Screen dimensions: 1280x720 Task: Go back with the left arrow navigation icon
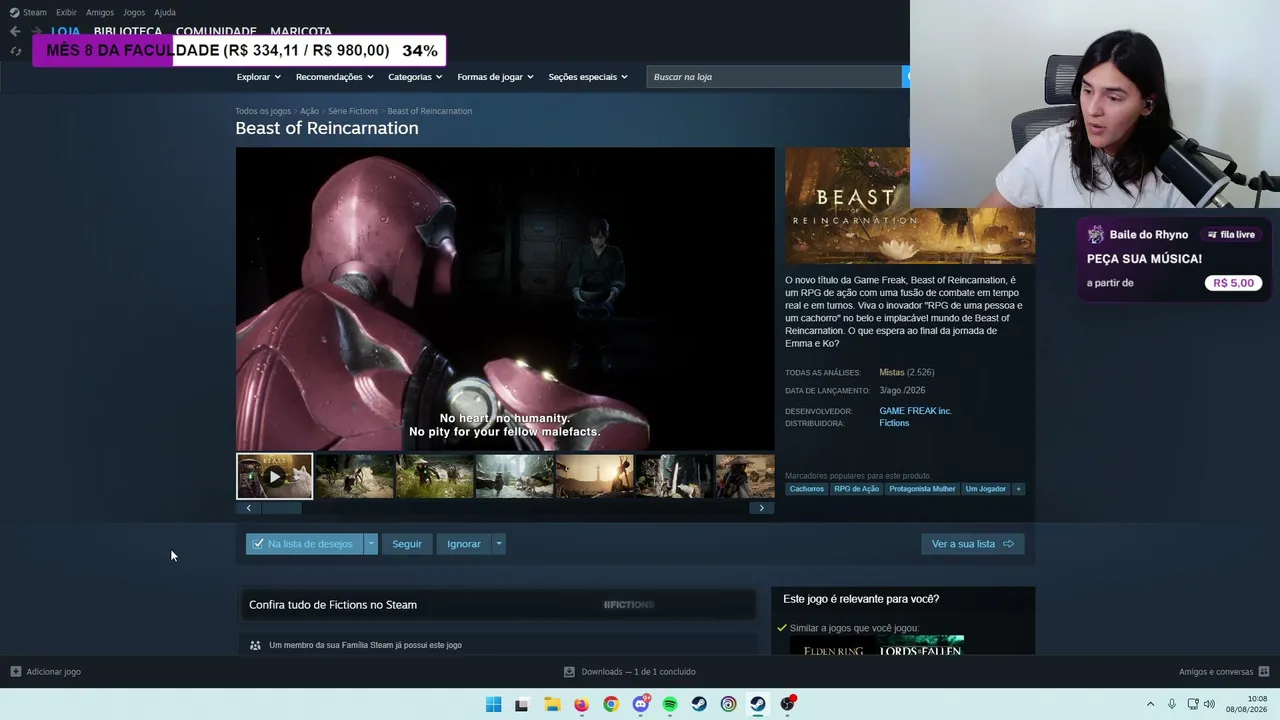click(15, 31)
